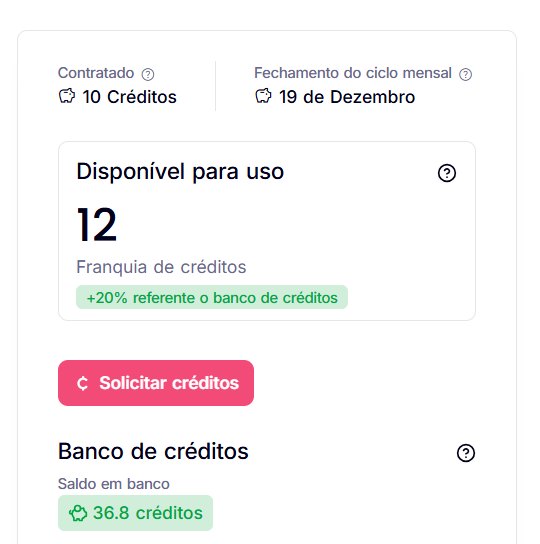
Task: Click the Franquia de créditos label
Action: point(161,267)
